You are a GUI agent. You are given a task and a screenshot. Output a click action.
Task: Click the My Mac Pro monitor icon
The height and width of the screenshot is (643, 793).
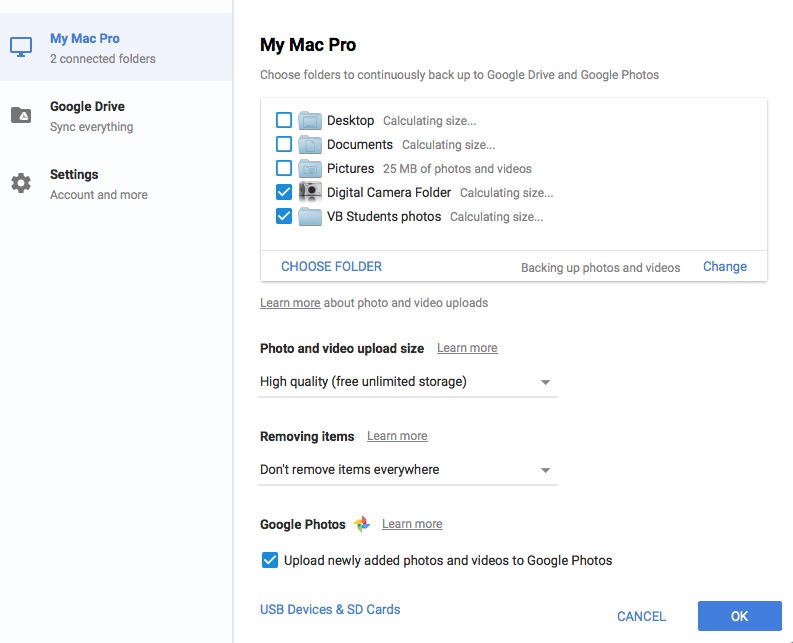pyautogui.click(x=21, y=47)
